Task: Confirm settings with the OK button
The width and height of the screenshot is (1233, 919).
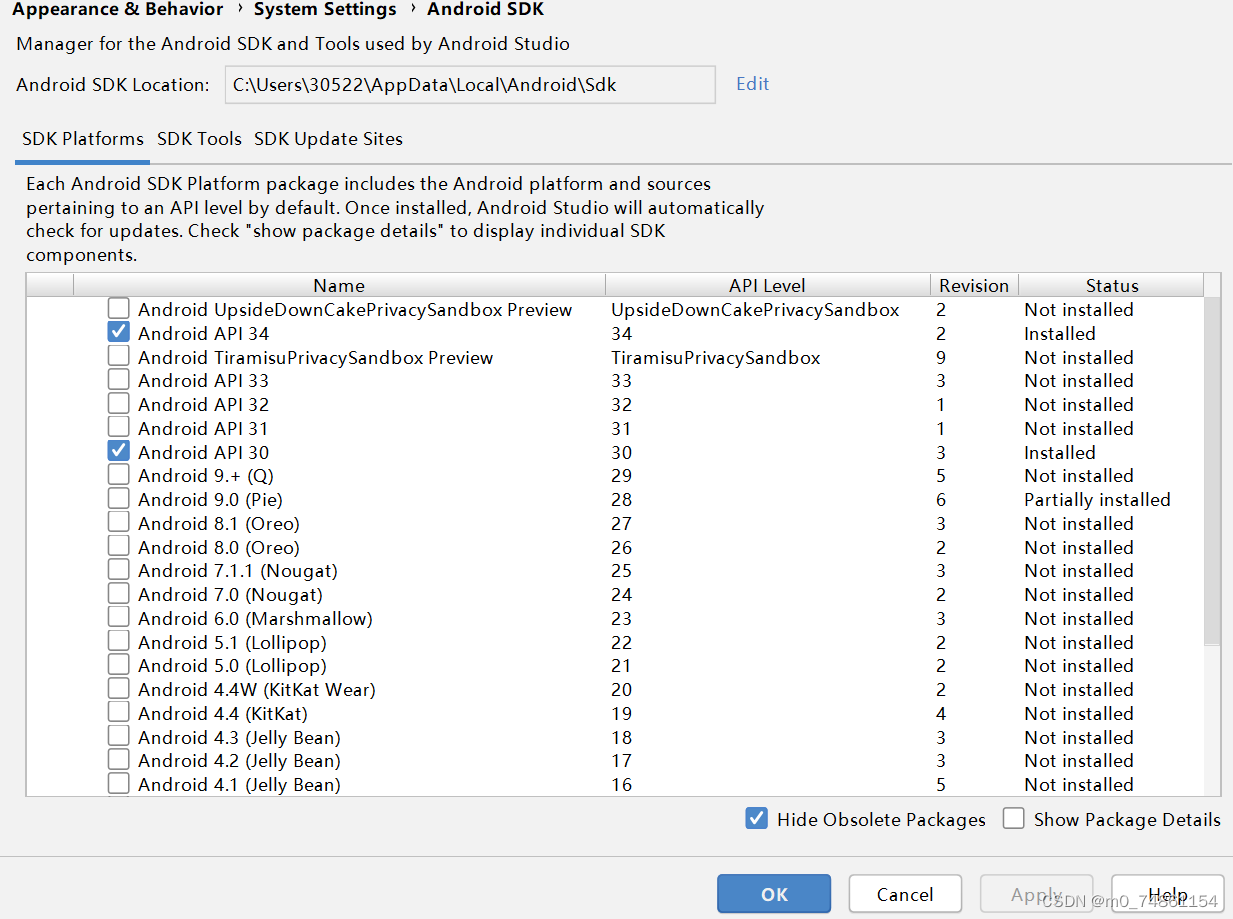Action: coord(773,894)
